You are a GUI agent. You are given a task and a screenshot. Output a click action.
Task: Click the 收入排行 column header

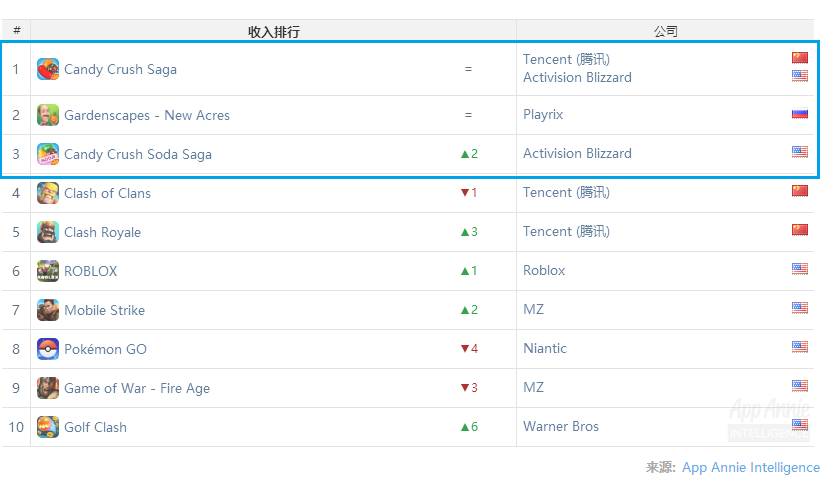point(273,32)
